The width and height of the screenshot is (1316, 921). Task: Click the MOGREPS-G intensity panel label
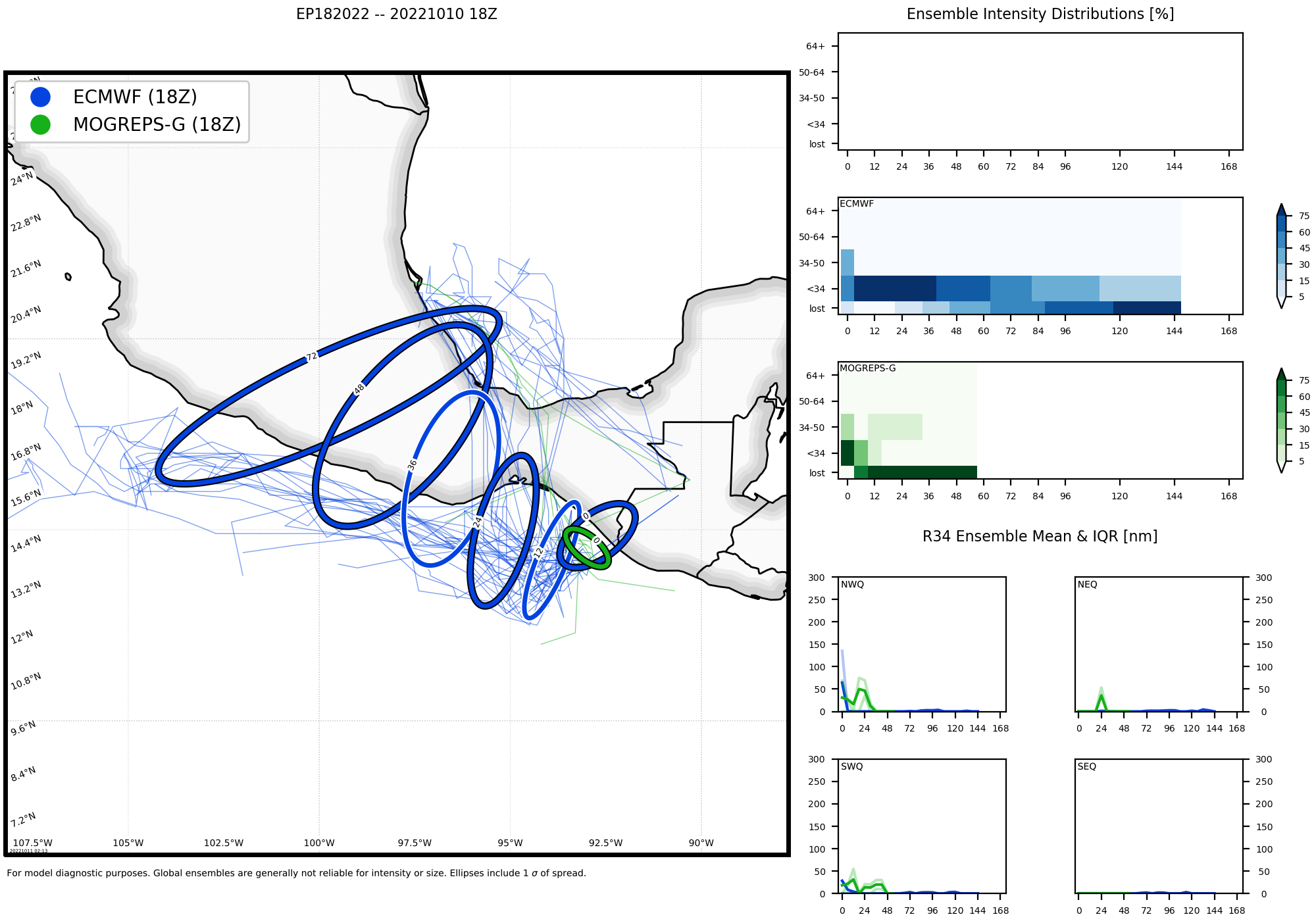867,368
